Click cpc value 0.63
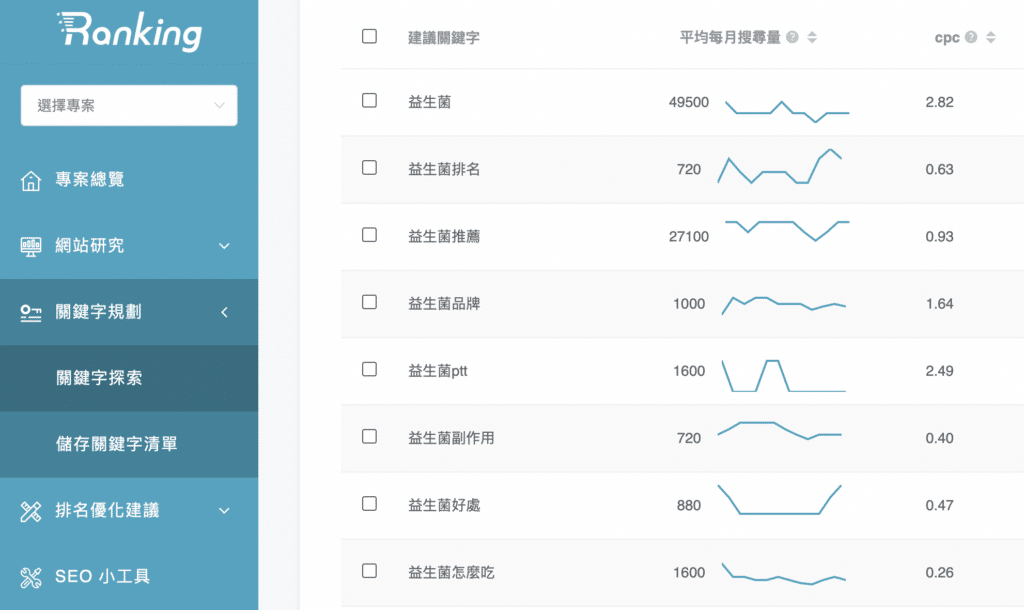The height and width of the screenshot is (610, 1024). [x=939, y=170]
